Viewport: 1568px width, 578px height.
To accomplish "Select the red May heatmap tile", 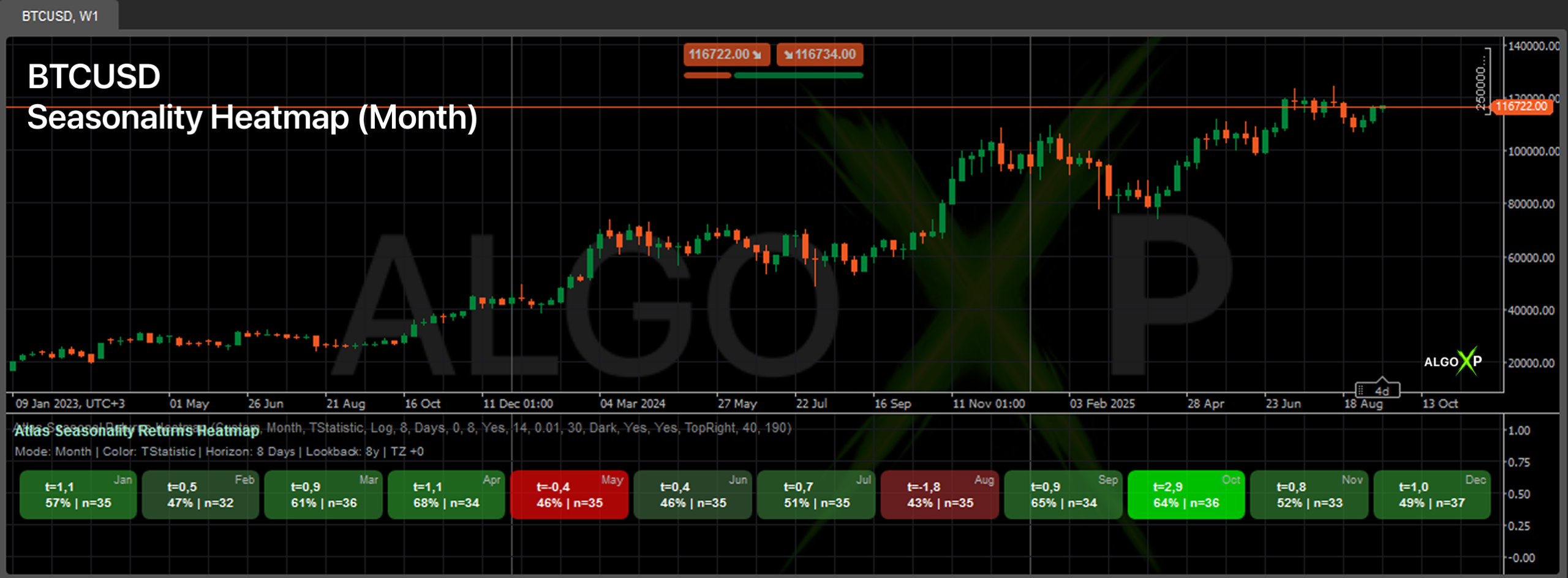I will pyautogui.click(x=569, y=495).
